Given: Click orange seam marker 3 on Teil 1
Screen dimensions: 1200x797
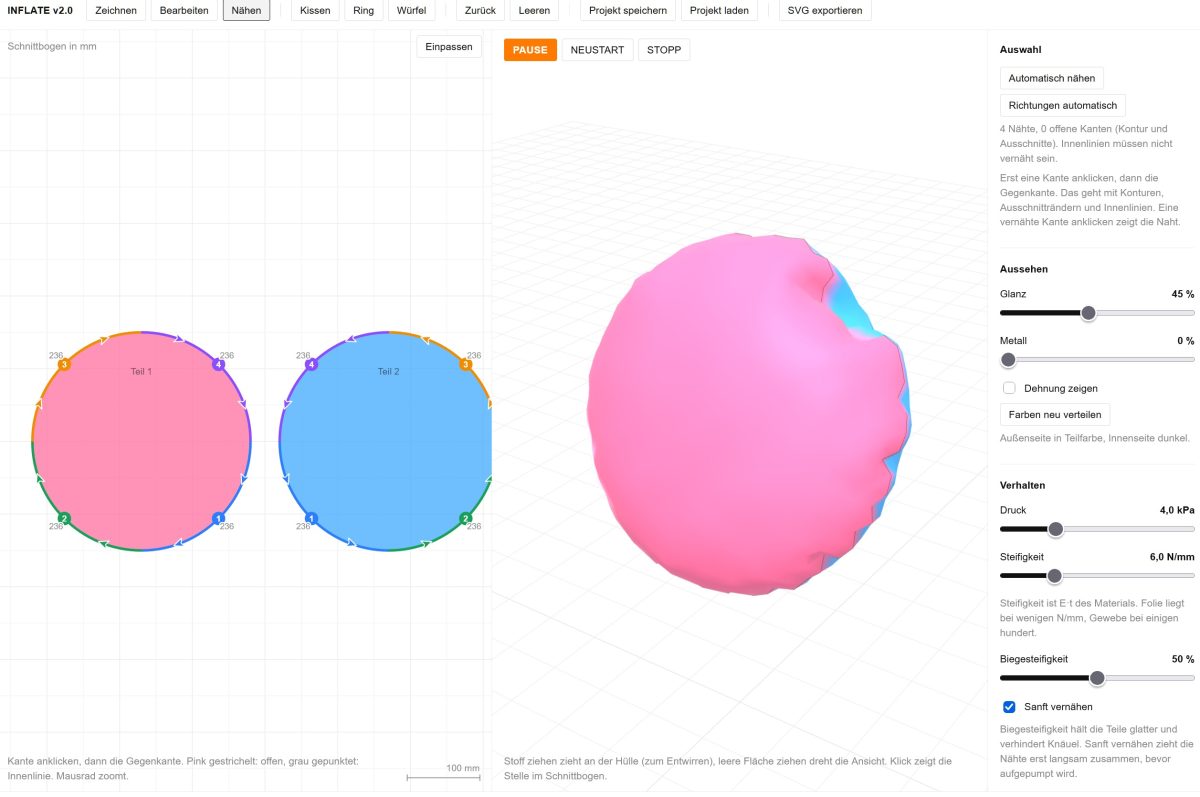Looking at the screenshot, I should (x=64, y=365).
